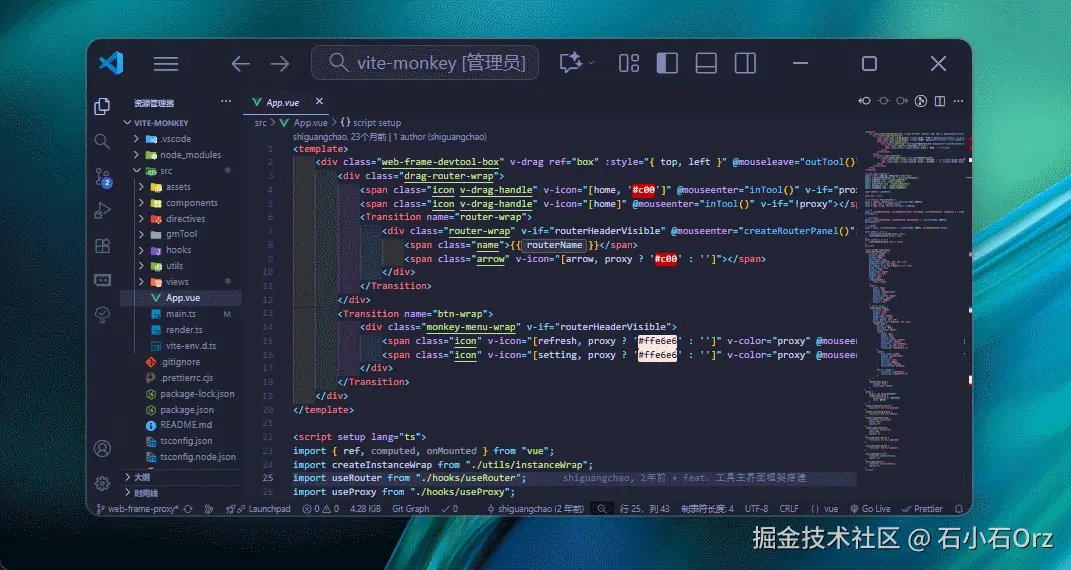Click the curved back-arrow revision icon in the editor toolbar
1071x570 pixels.
[x=864, y=101]
